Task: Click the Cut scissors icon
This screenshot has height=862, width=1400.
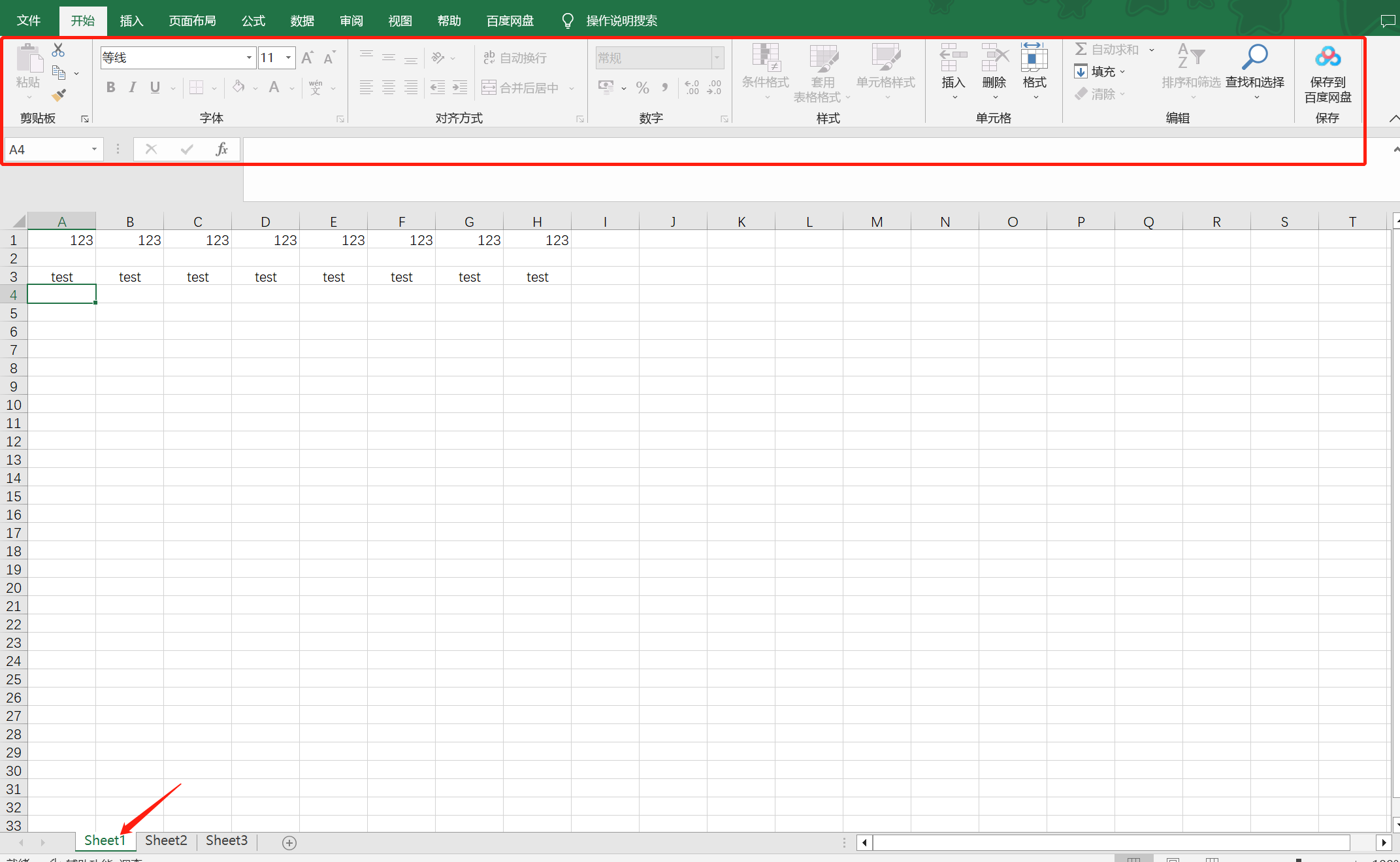Action: pyautogui.click(x=58, y=50)
